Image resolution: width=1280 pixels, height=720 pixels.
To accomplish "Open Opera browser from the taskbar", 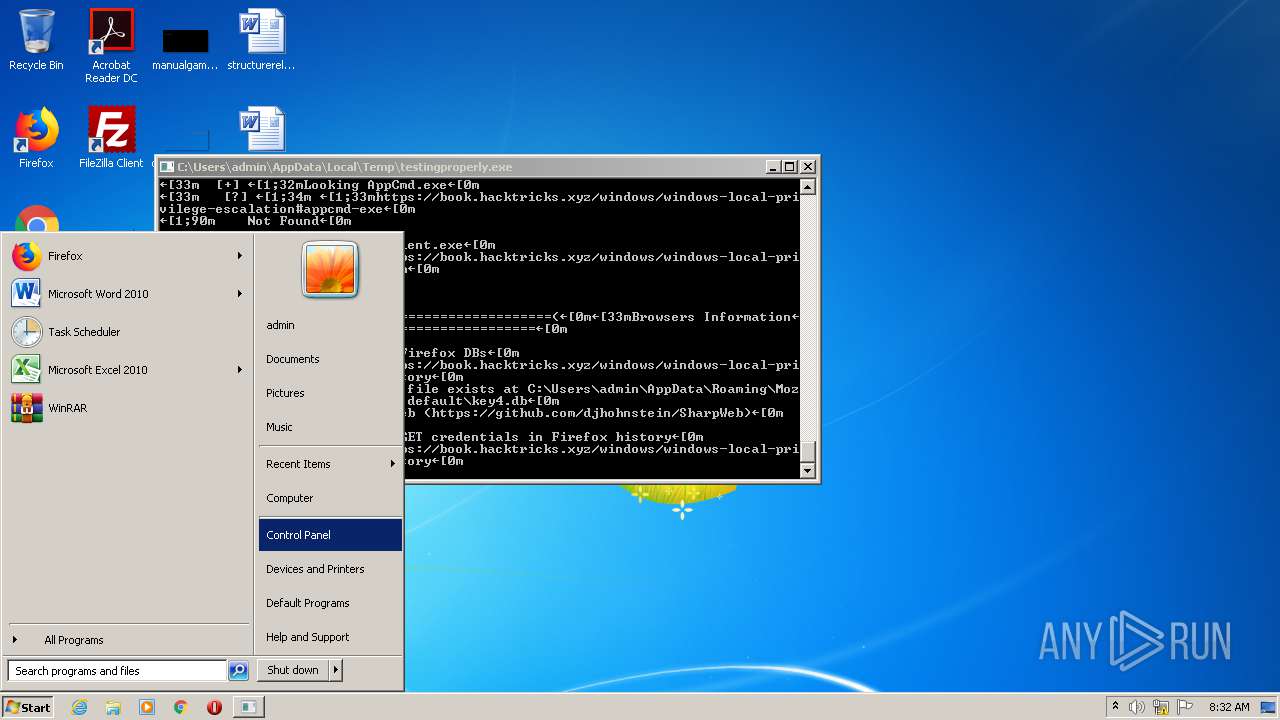I will pyautogui.click(x=214, y=707).
